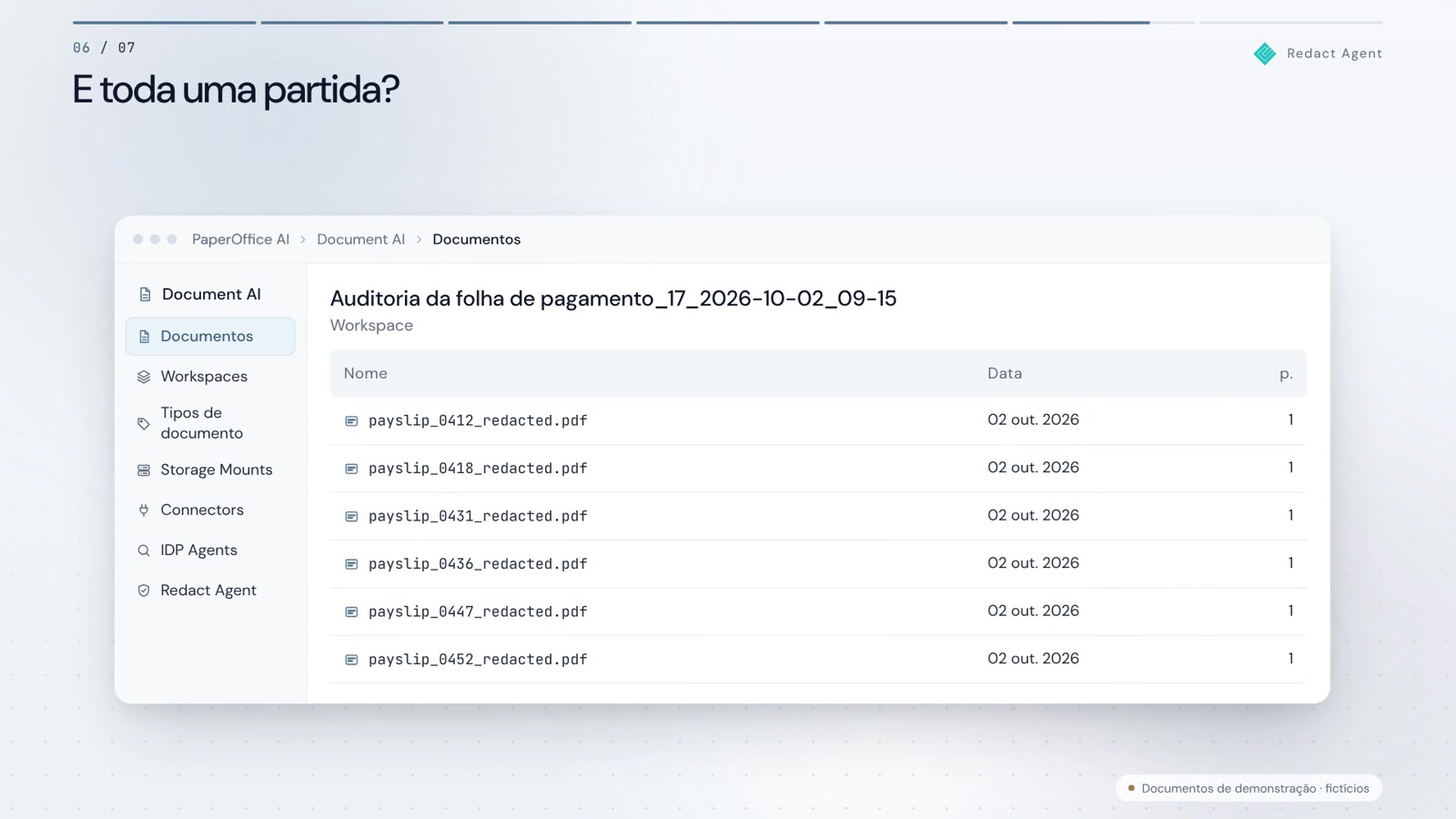Open payslip_0418_redacted.pdf
The width and height of the screenshot is (1456, 819).
[x=478, y=469]
